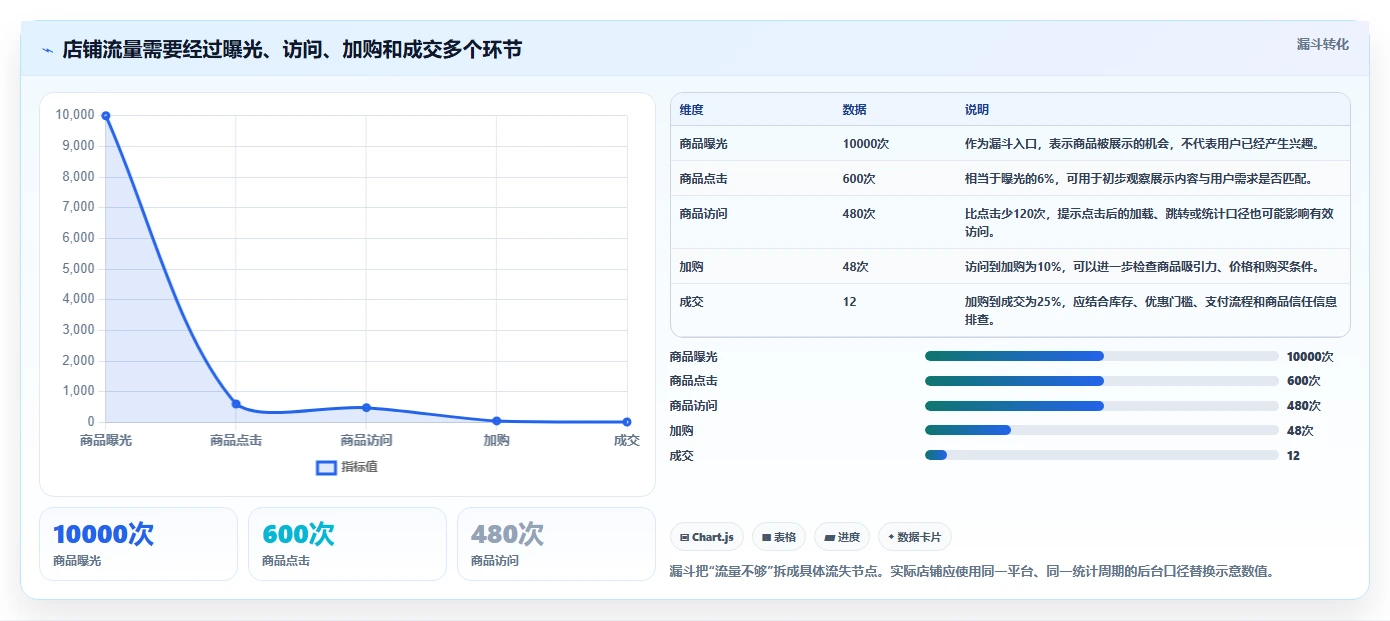This screenshot has width=1390, height=621.
Task: Open the 480次 商品访问 data card
Action: tap(556, 544)
